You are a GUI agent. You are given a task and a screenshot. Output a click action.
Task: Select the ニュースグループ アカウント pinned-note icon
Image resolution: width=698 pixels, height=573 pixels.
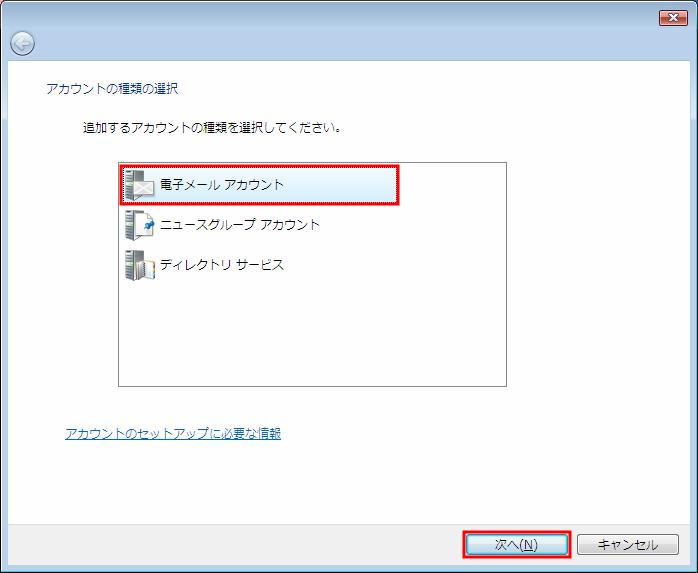[x=140, y=225]
